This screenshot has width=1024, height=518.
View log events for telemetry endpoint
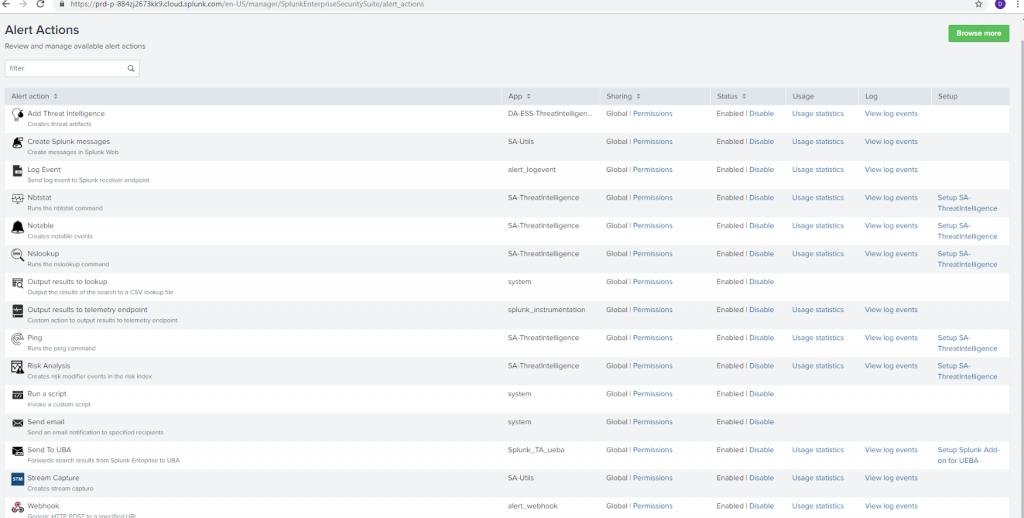pos(891,310)
